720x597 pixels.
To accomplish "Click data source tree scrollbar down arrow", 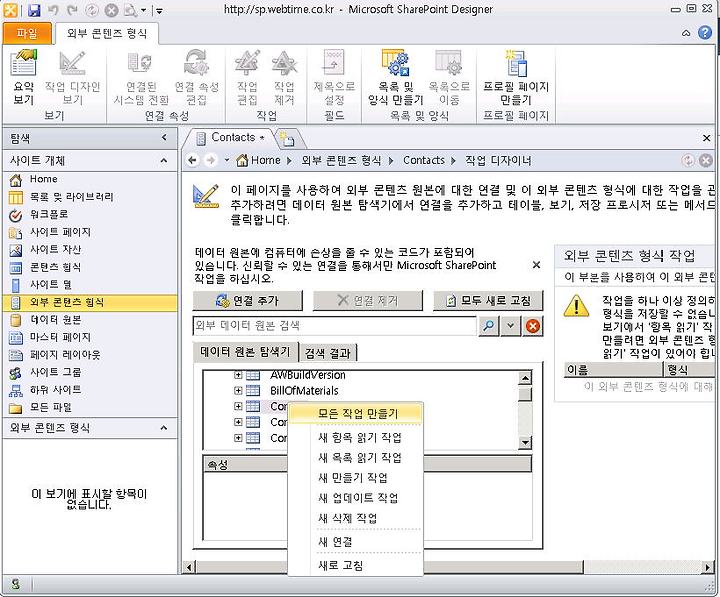I will pos(524,442).
